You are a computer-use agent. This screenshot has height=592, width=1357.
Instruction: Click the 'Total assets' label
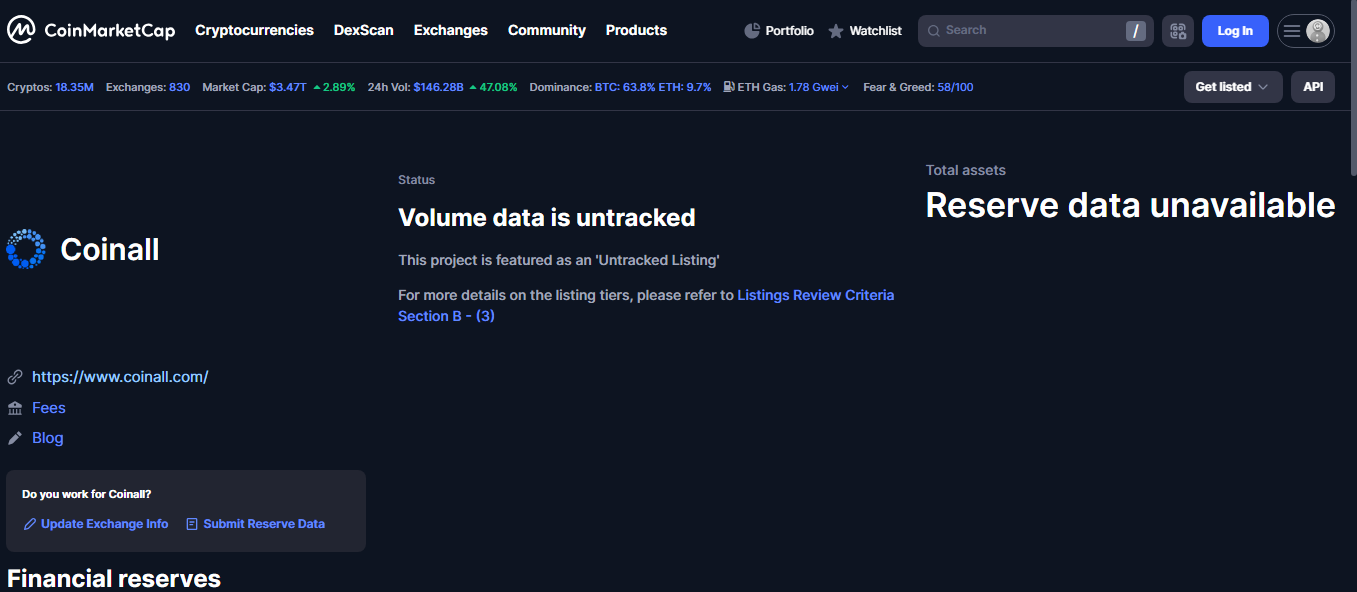pos(966,170)
